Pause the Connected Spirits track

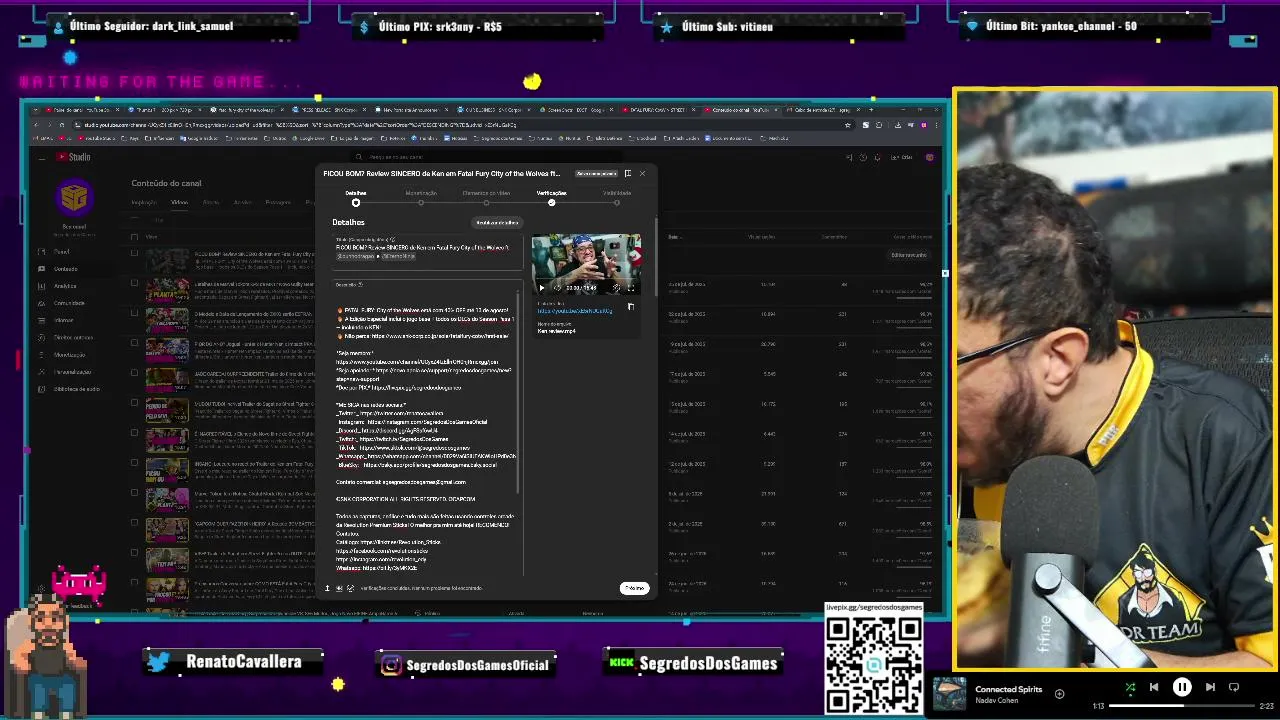1182,687
